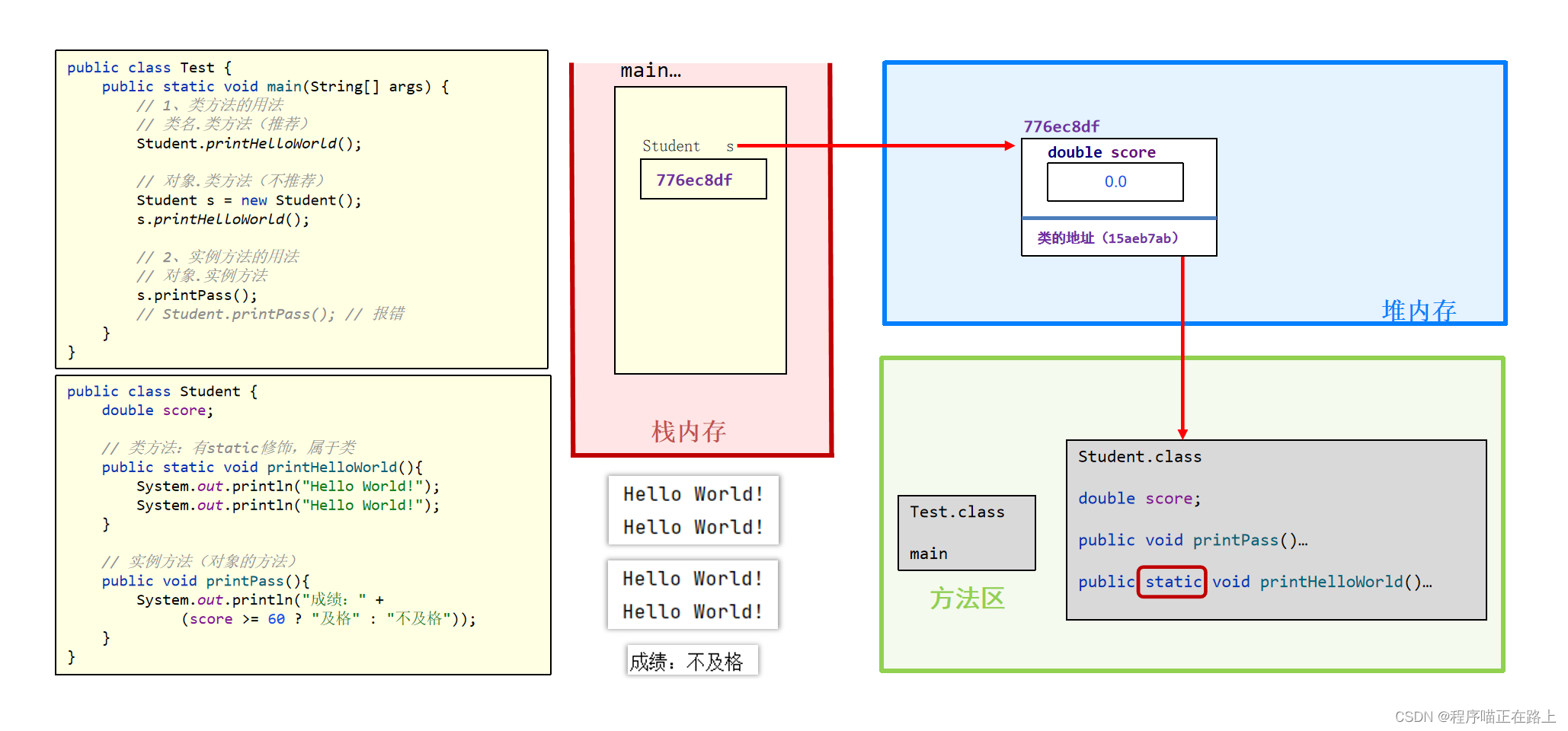This screenshot has width=1568, height=731.
Task: Click the 'score >= 60' ternary expression line
Action: click(328, 619)
